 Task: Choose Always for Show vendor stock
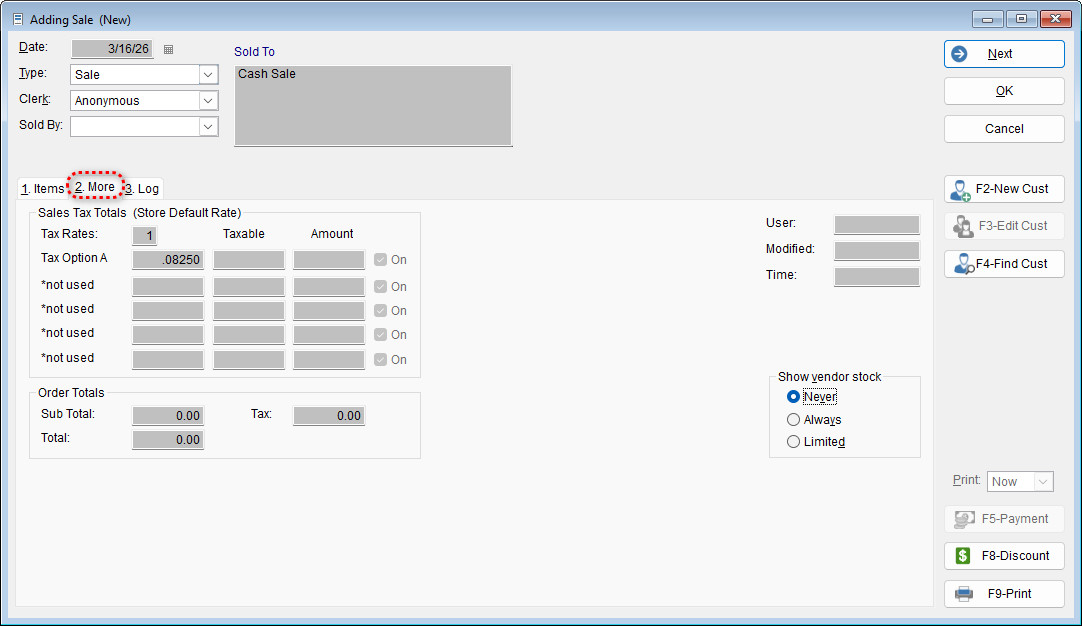(794, 420)
